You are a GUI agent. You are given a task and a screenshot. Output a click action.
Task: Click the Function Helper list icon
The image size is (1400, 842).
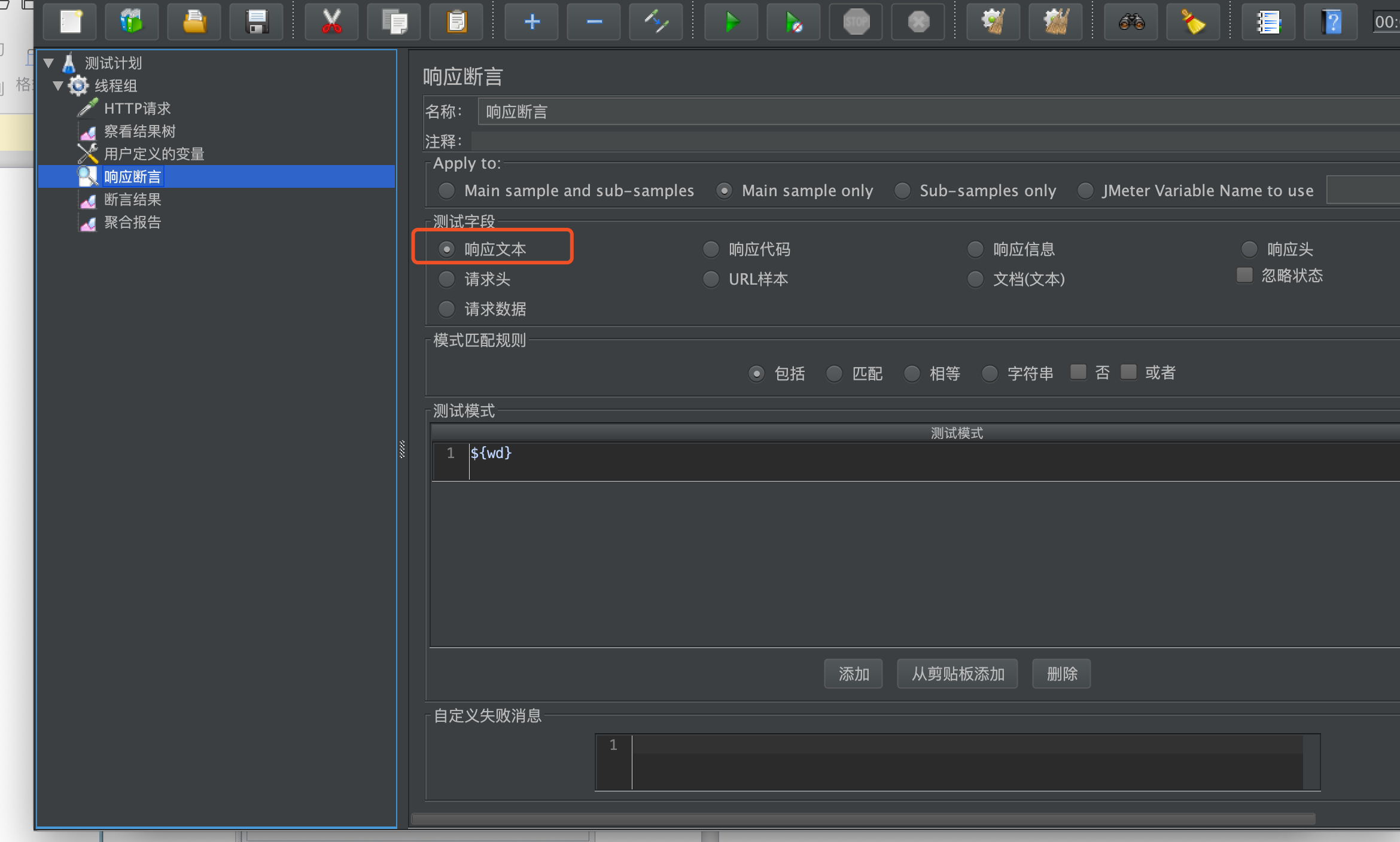[x=1268, y=22]
